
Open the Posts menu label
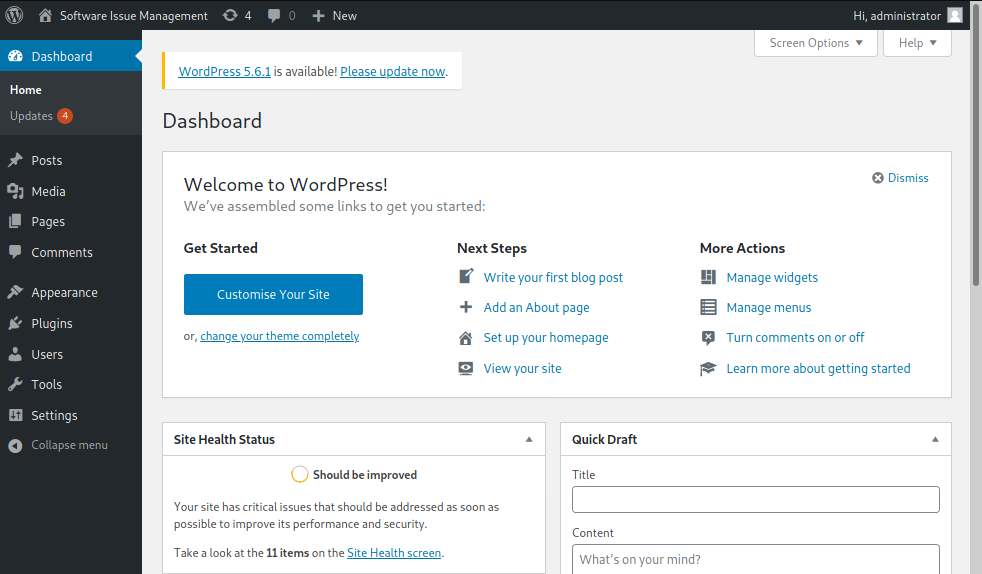47,160
